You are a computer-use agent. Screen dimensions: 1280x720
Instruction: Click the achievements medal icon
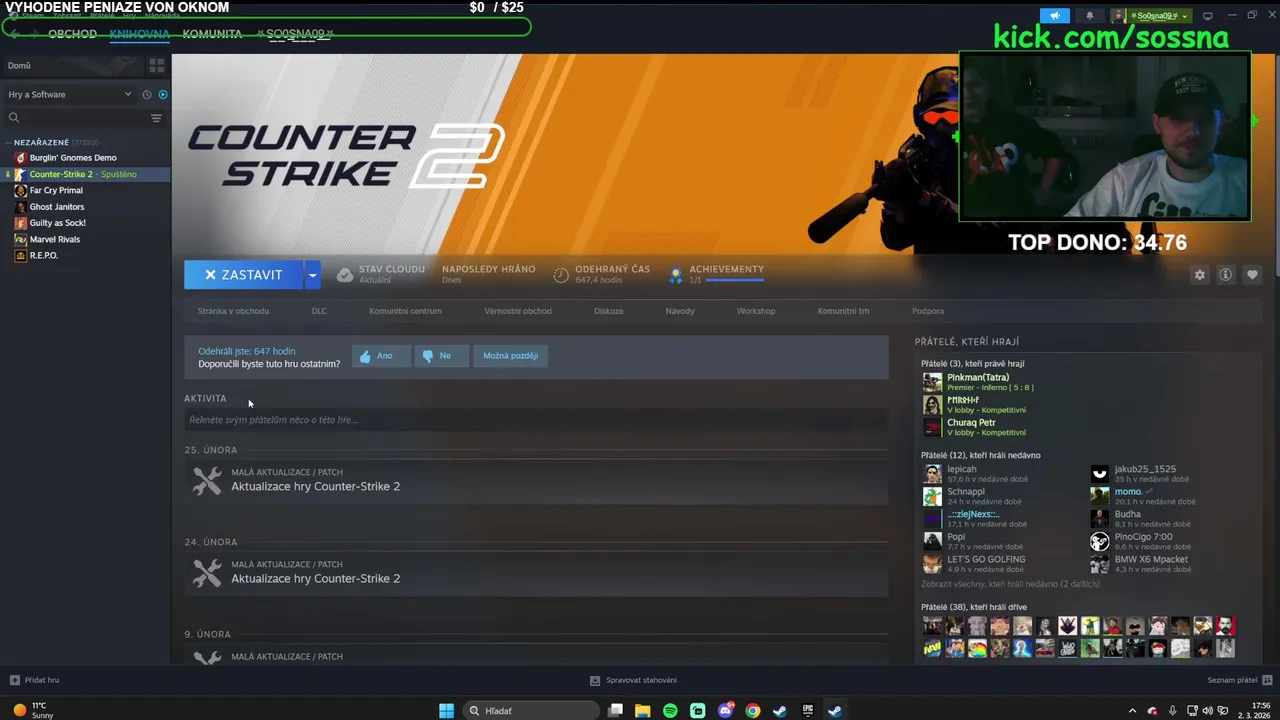click(x=676, y=275)
